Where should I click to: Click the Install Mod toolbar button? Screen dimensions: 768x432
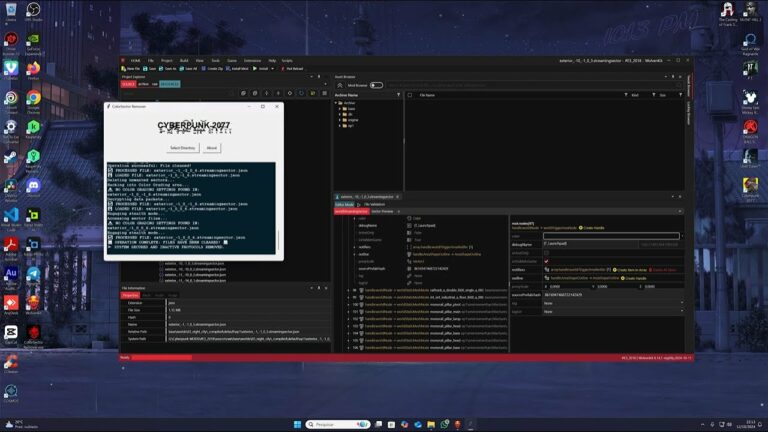[x=237, y=69]
